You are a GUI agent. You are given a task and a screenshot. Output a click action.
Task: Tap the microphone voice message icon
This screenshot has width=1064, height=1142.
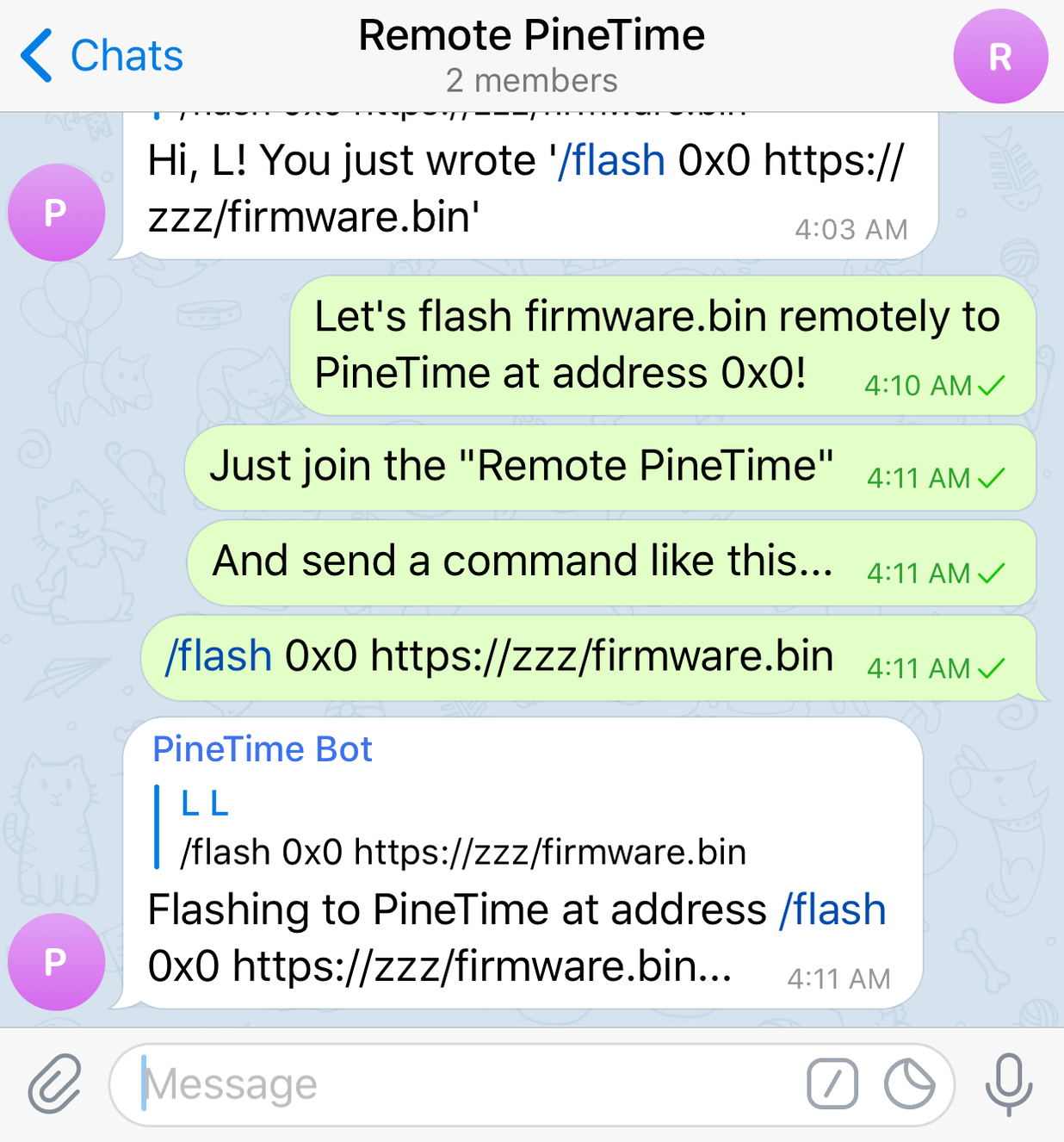[x=1009, y=1083]
